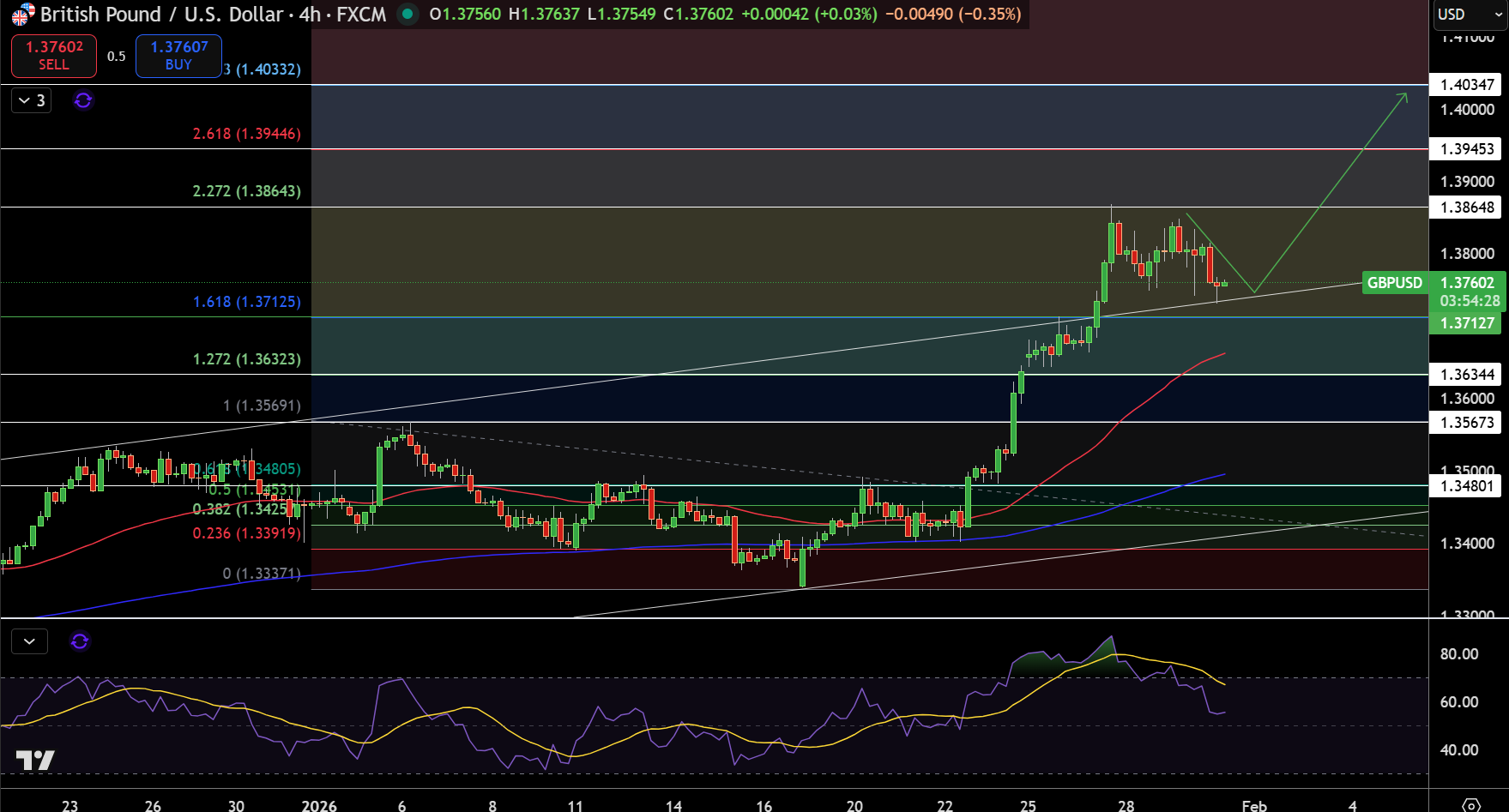Click the 1.40000 price scale value
Screen dimensions: 1509x812
point(1467,110)
